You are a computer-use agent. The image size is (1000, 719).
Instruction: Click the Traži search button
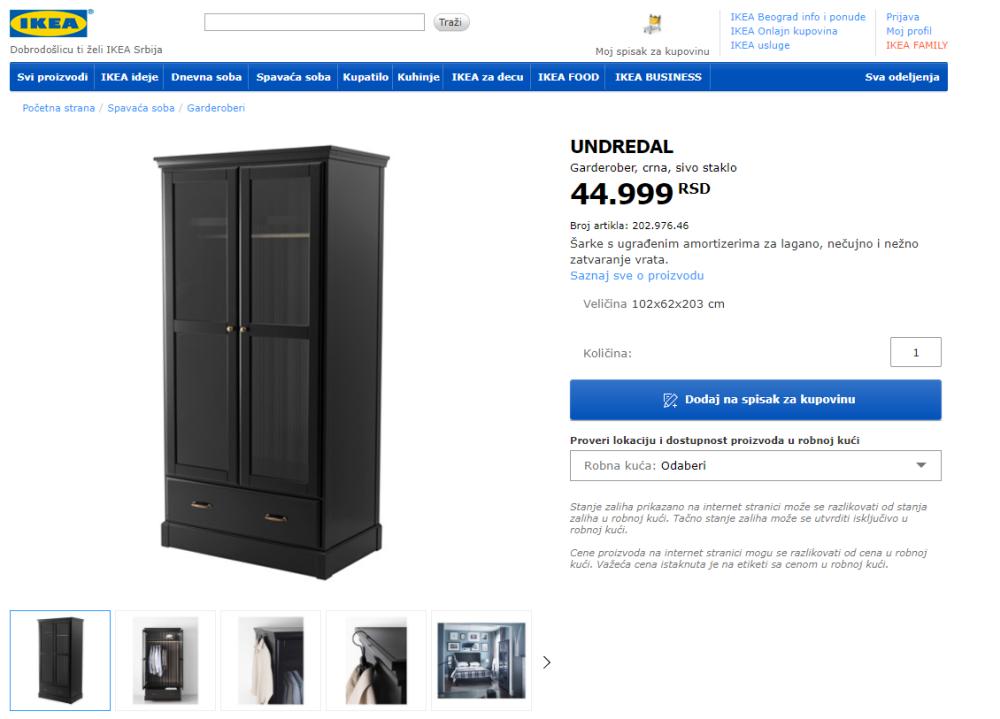click(451, 22)
